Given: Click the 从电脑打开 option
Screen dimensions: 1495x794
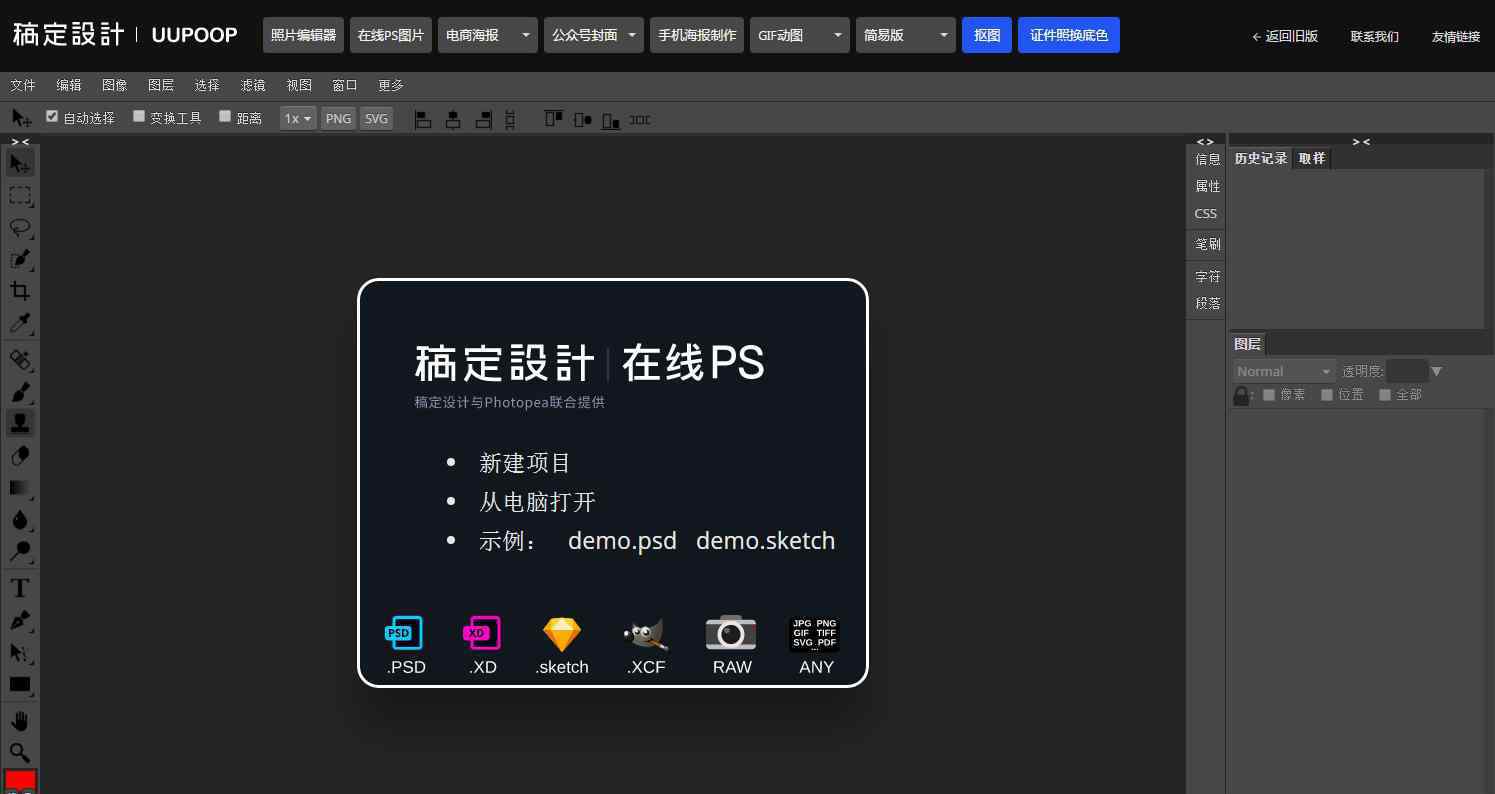Looking at the screenshot, I should 537,502.
